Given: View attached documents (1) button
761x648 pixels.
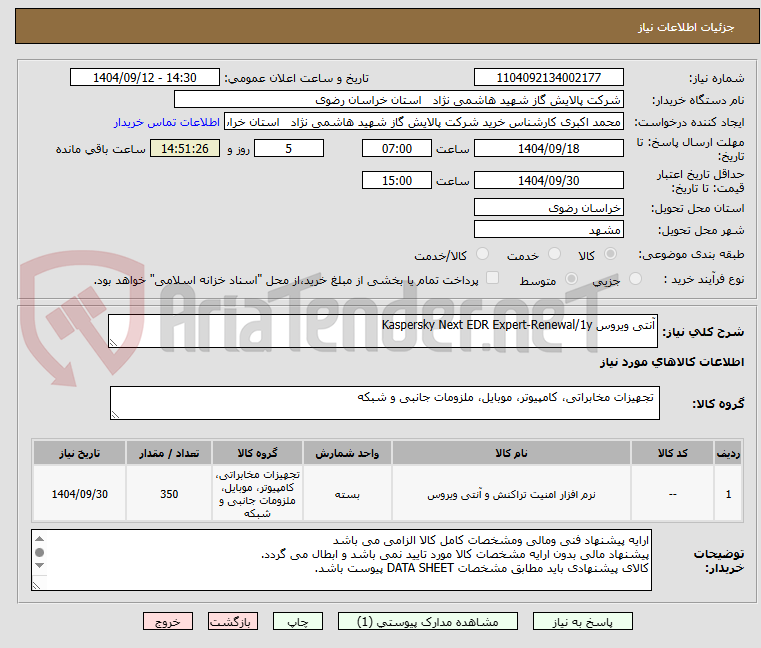Looking at the screenshot, I should pyautogui.click(x=428, y=621).
